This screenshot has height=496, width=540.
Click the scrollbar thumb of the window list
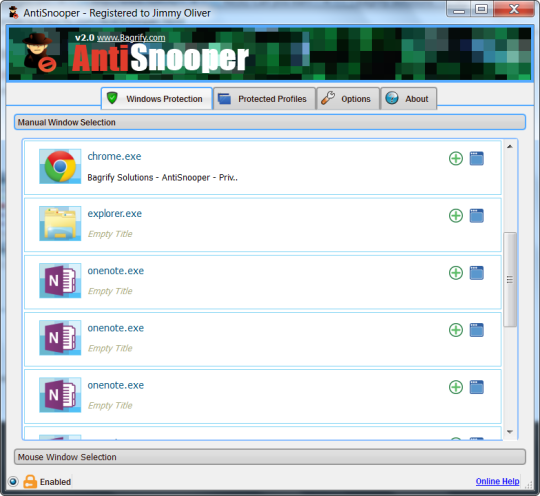pos(510,279)
